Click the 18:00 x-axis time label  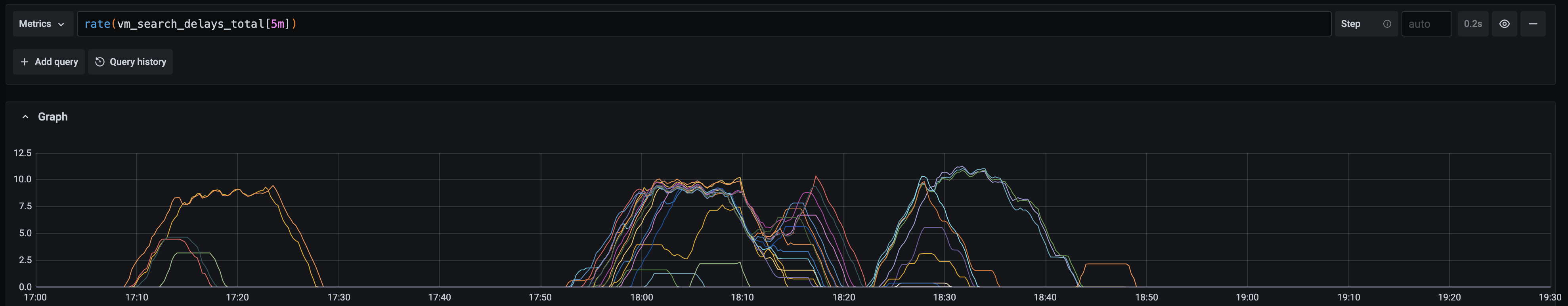(x=642, y=298)
